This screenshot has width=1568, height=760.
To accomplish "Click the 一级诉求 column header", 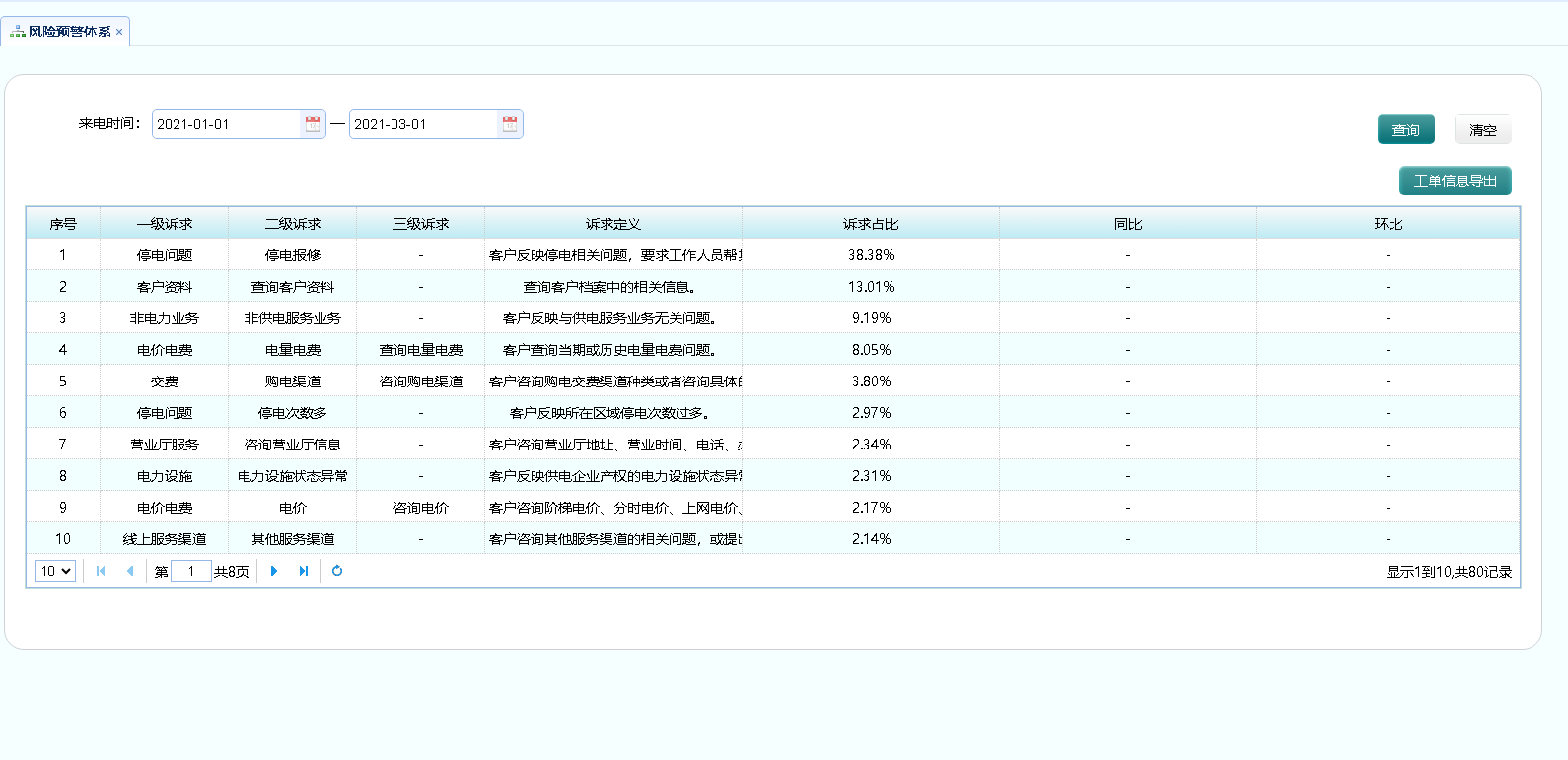I will [x=165, y=224].
